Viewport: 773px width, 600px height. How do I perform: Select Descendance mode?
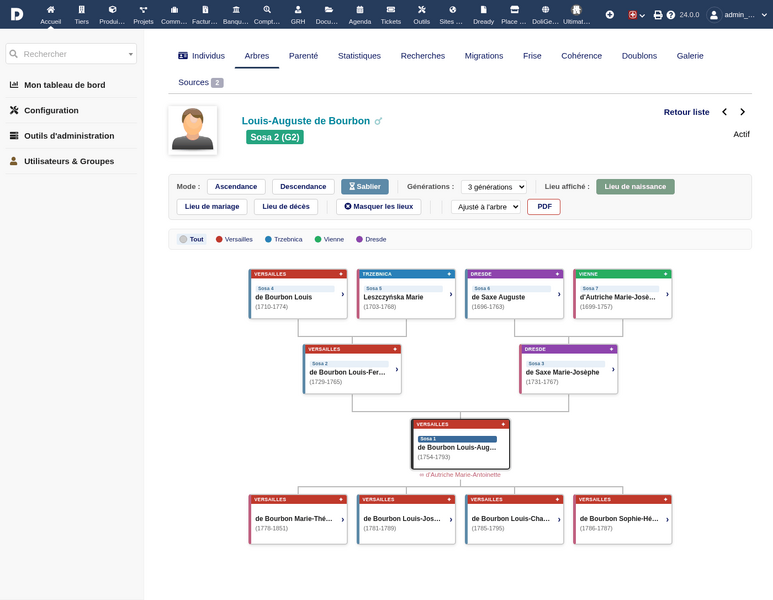[303, 186]
